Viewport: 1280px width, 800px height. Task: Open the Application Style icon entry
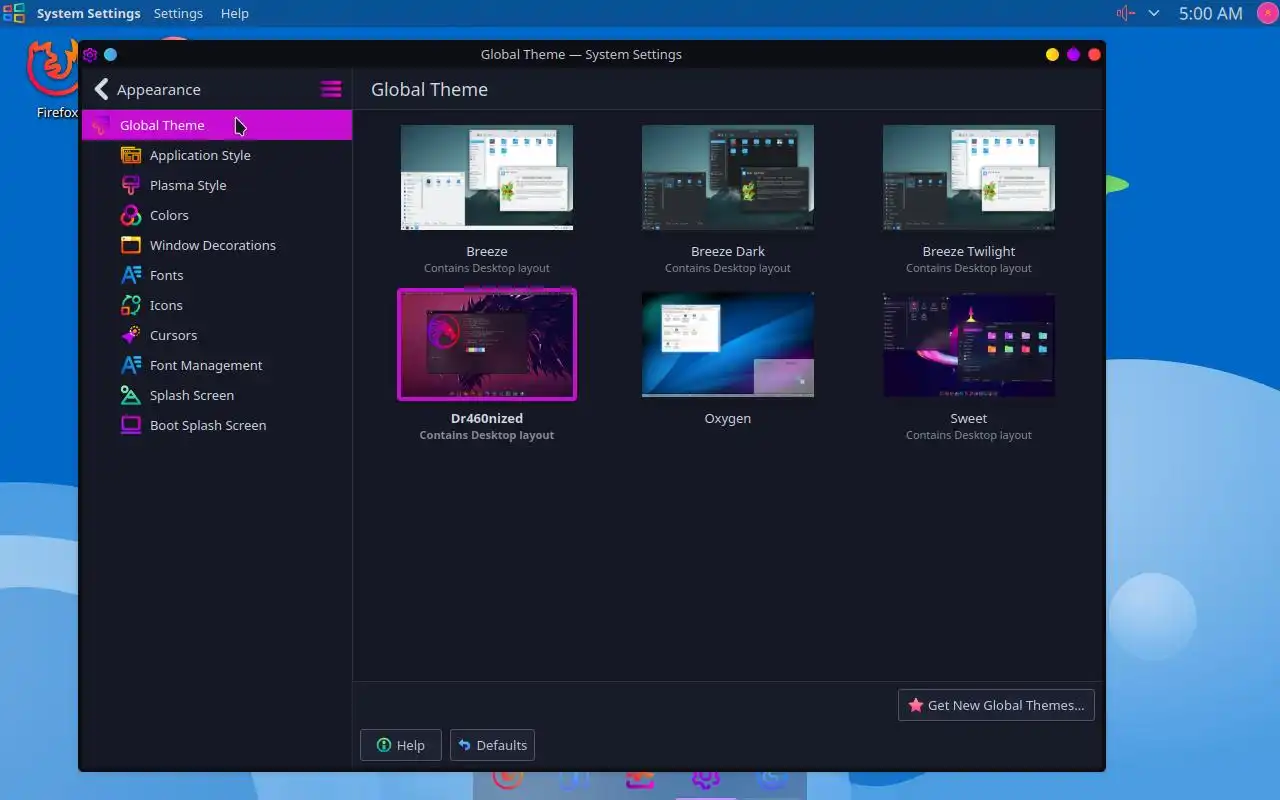pos(131,155)
